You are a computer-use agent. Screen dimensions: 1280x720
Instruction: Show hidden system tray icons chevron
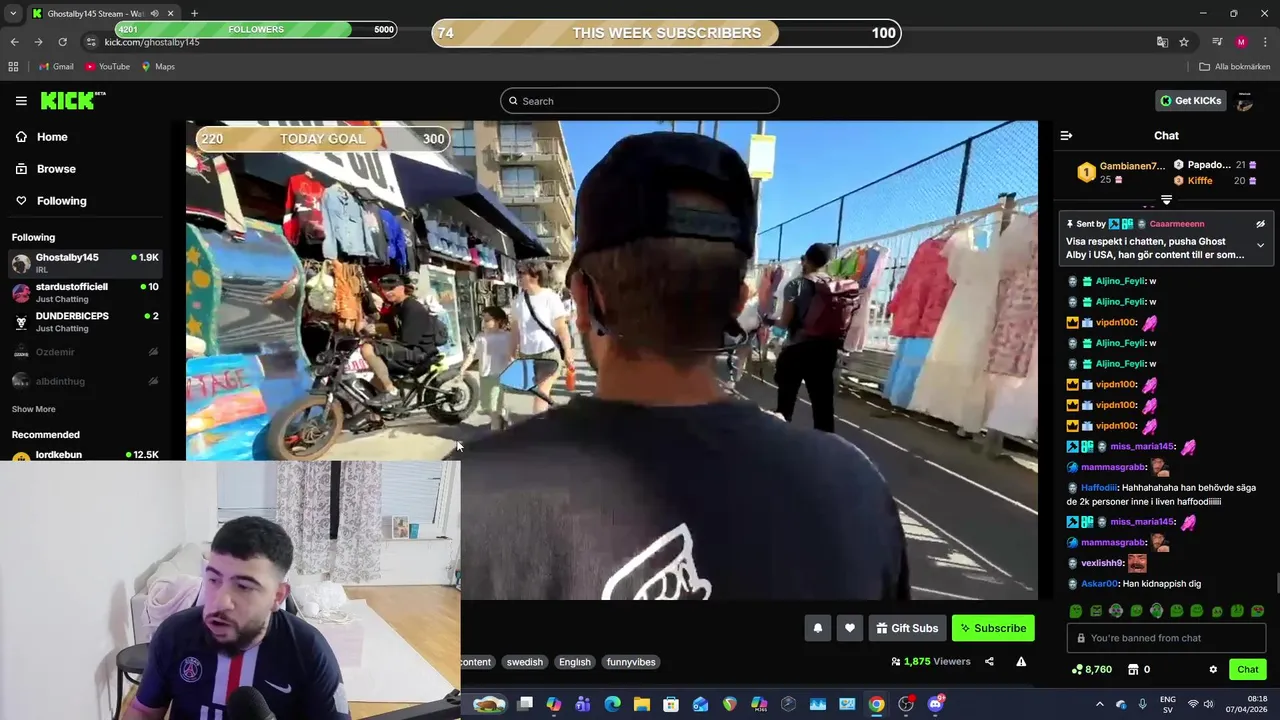coord(1100,704)
